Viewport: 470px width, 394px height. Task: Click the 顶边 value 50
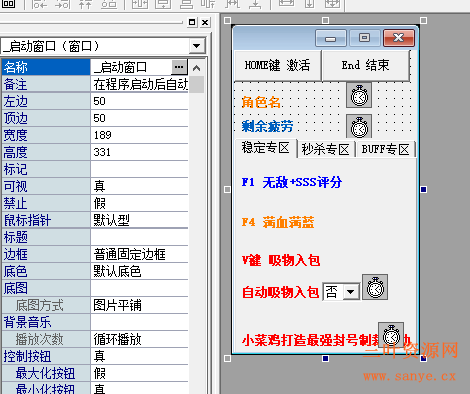[x=139, y=118]
